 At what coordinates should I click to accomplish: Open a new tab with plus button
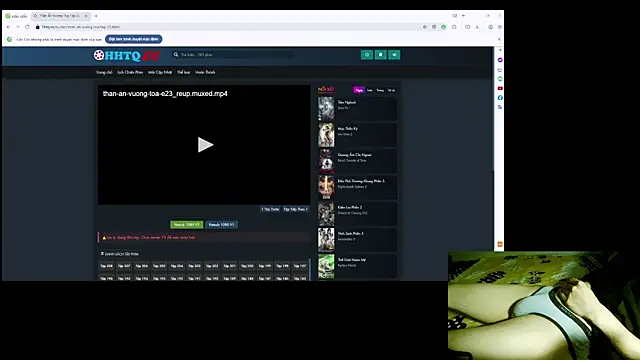pyautogui.click(x=96, y=16)
